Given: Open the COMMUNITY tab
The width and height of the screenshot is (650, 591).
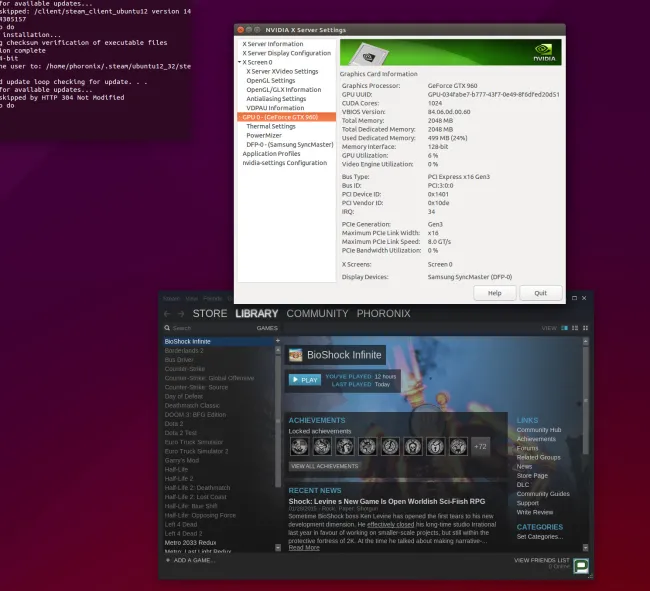Looking at the screenshot, I should tap(318, 313).
